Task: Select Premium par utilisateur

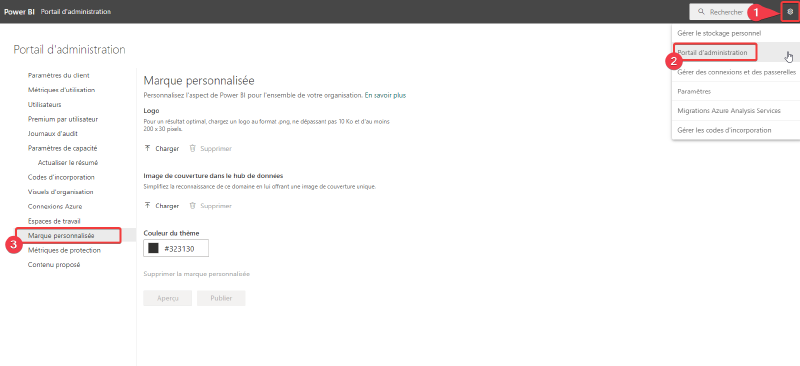Action: (x=63, y=119)
